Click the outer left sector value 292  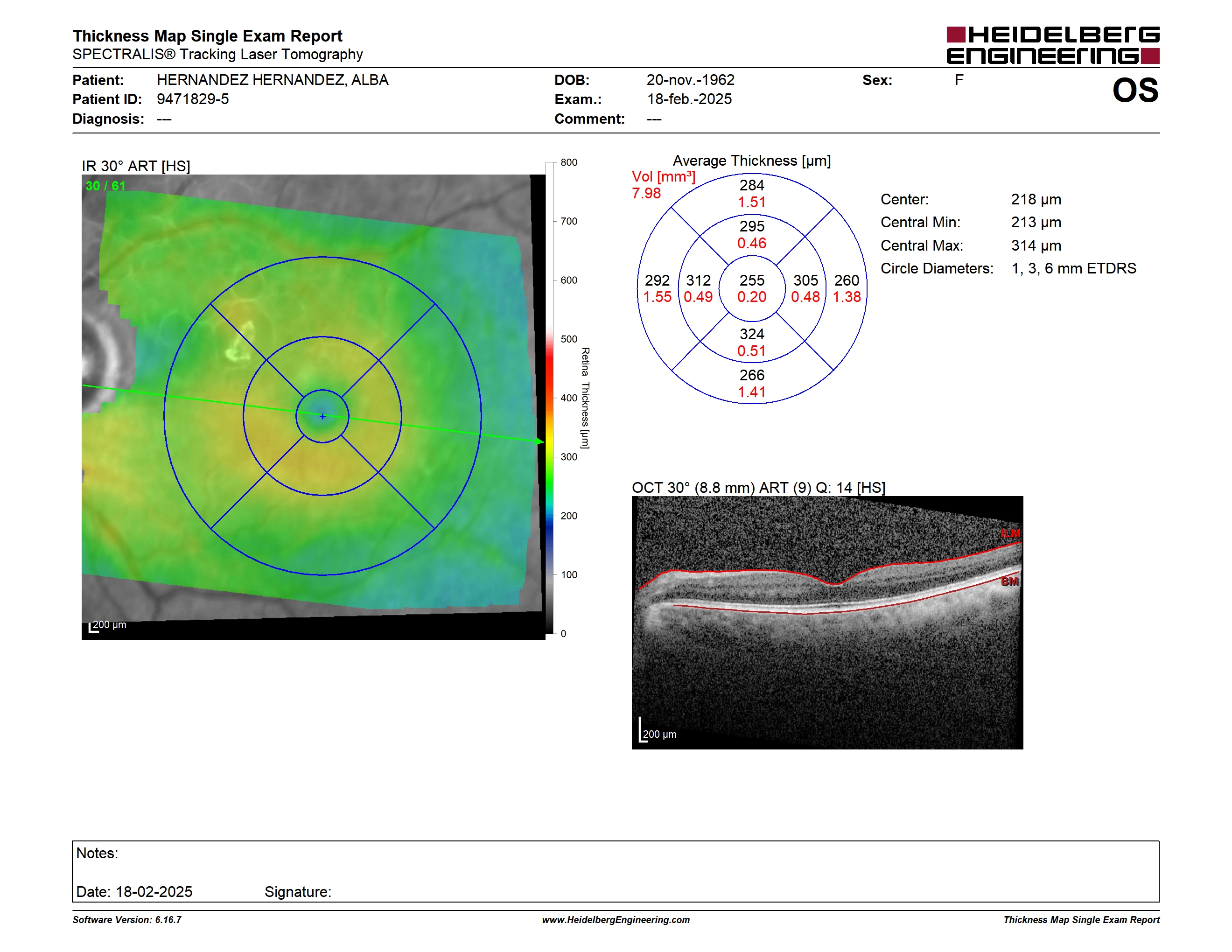tap(657, 280)
